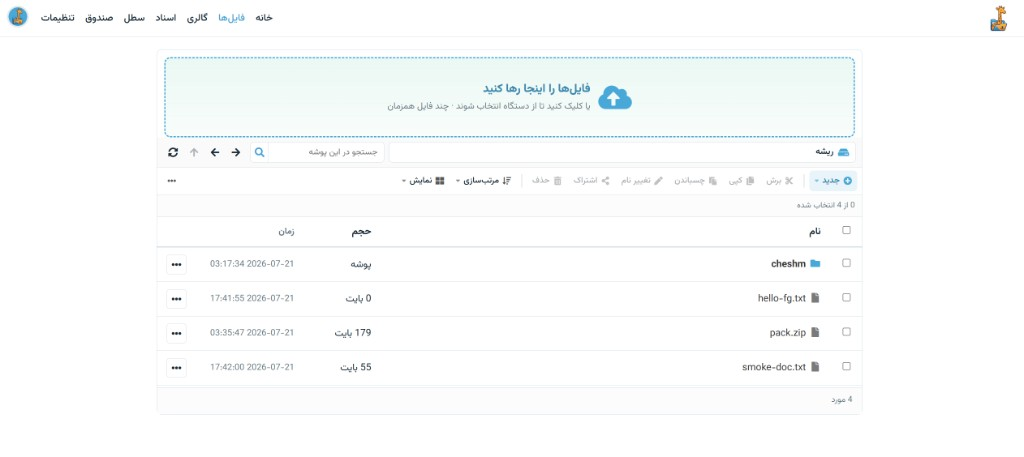Image resolution: width=1024 pixels, height=457 pixels.
Task: Click the 0 بایت size cell
Action: point(359,298)
